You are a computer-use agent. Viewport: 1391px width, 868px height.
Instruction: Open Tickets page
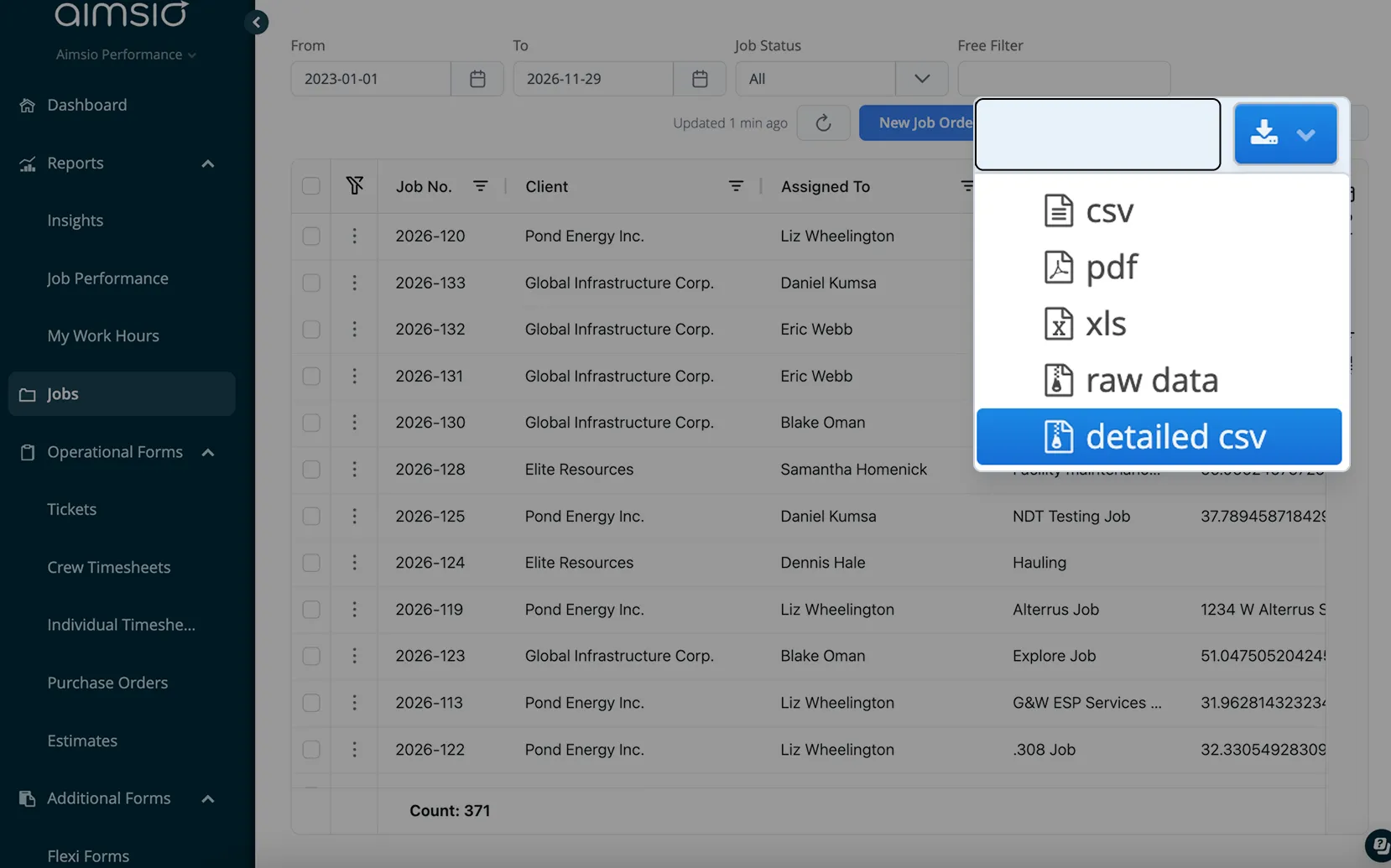pos(72,510)
